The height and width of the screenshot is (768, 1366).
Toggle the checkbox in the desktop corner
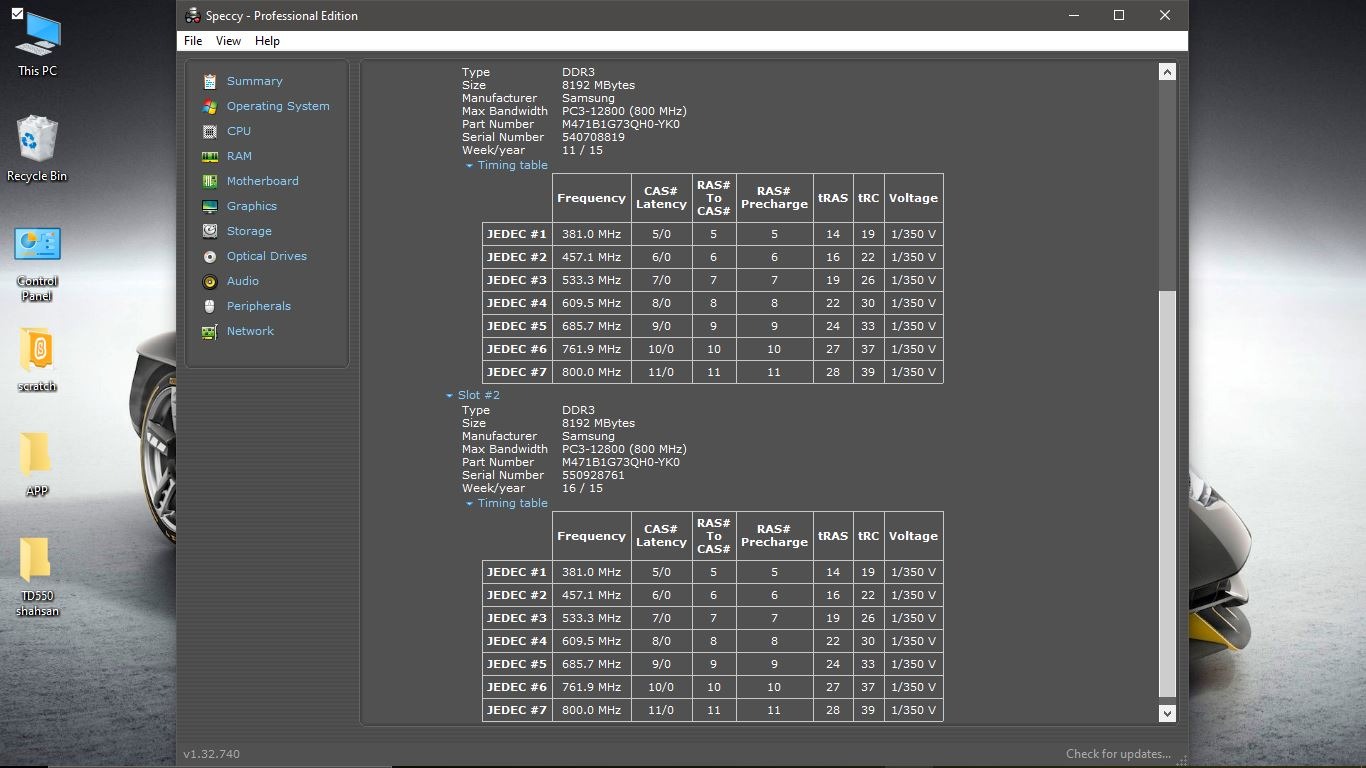click(17, 14)
